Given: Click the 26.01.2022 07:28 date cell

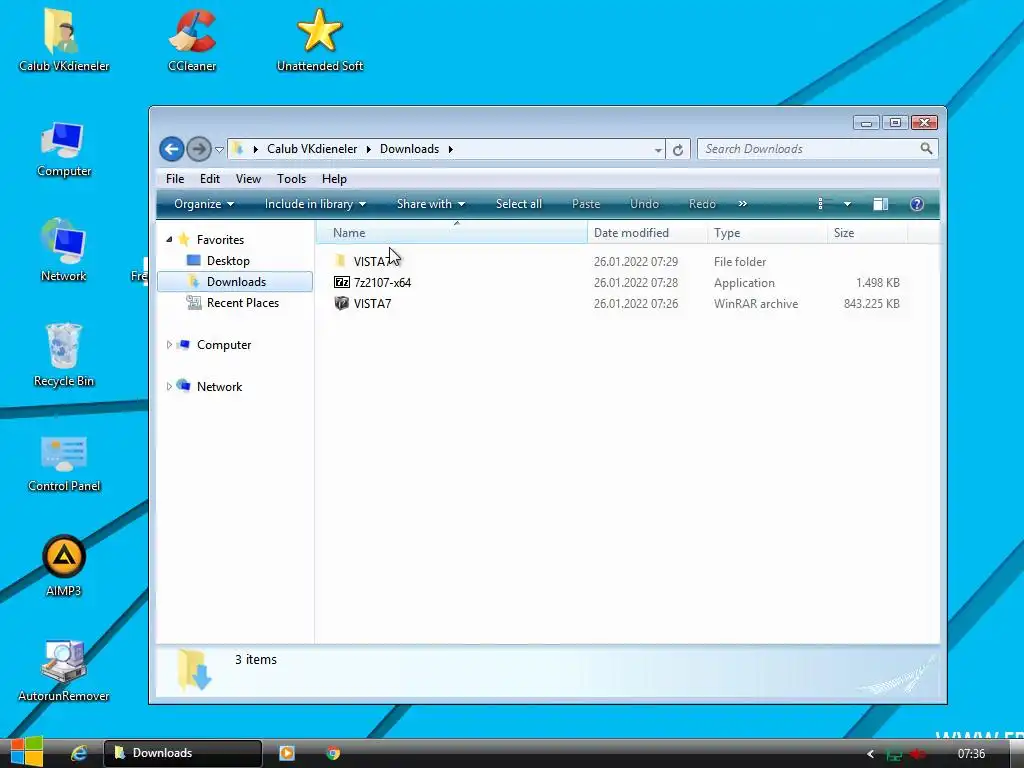Looking at the screenshot, I should pyautogui.click(x=635, y=283).
